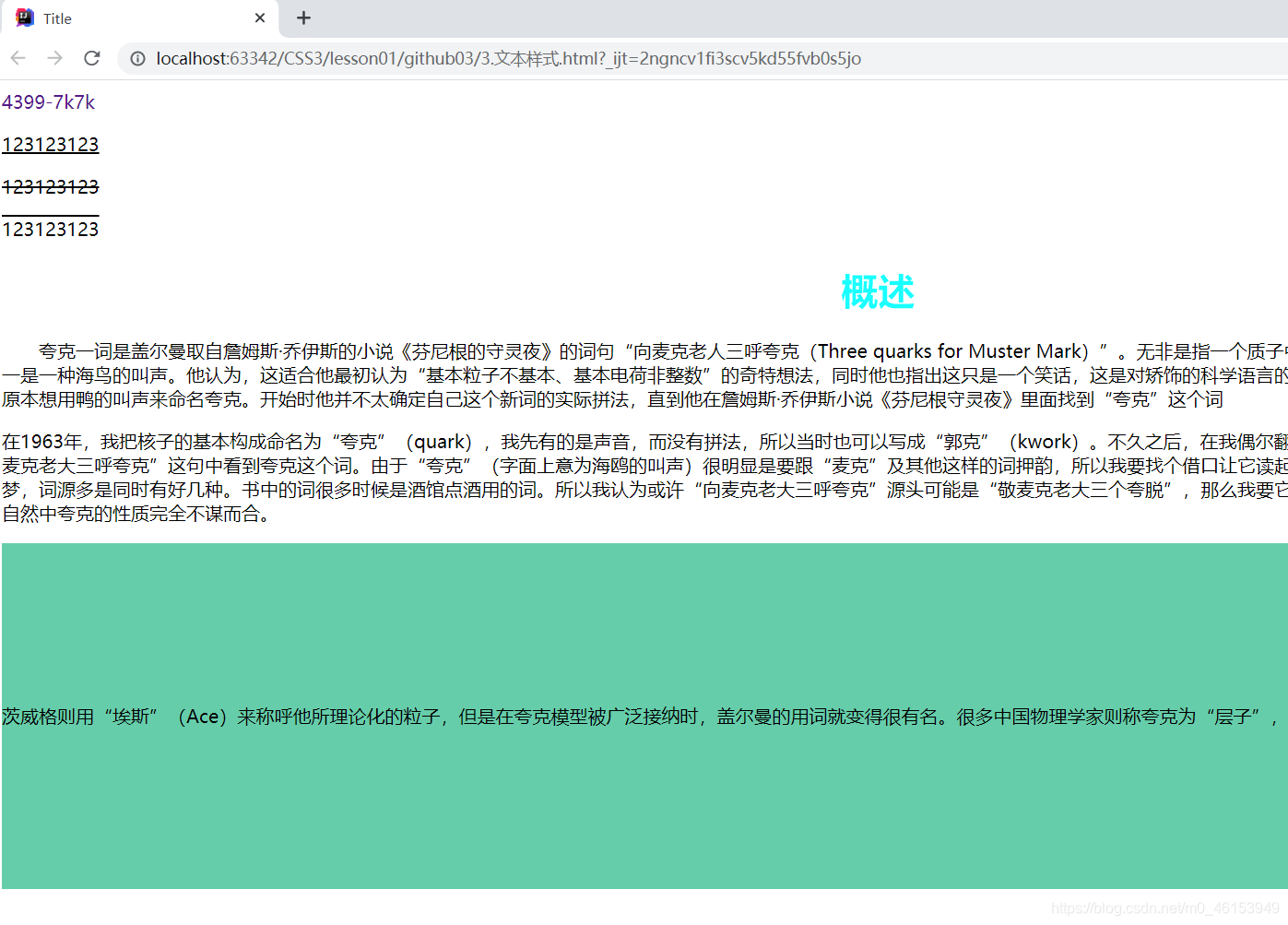Click the overlined 123123123 text
1288x925 pixels.
coord(50,229)
